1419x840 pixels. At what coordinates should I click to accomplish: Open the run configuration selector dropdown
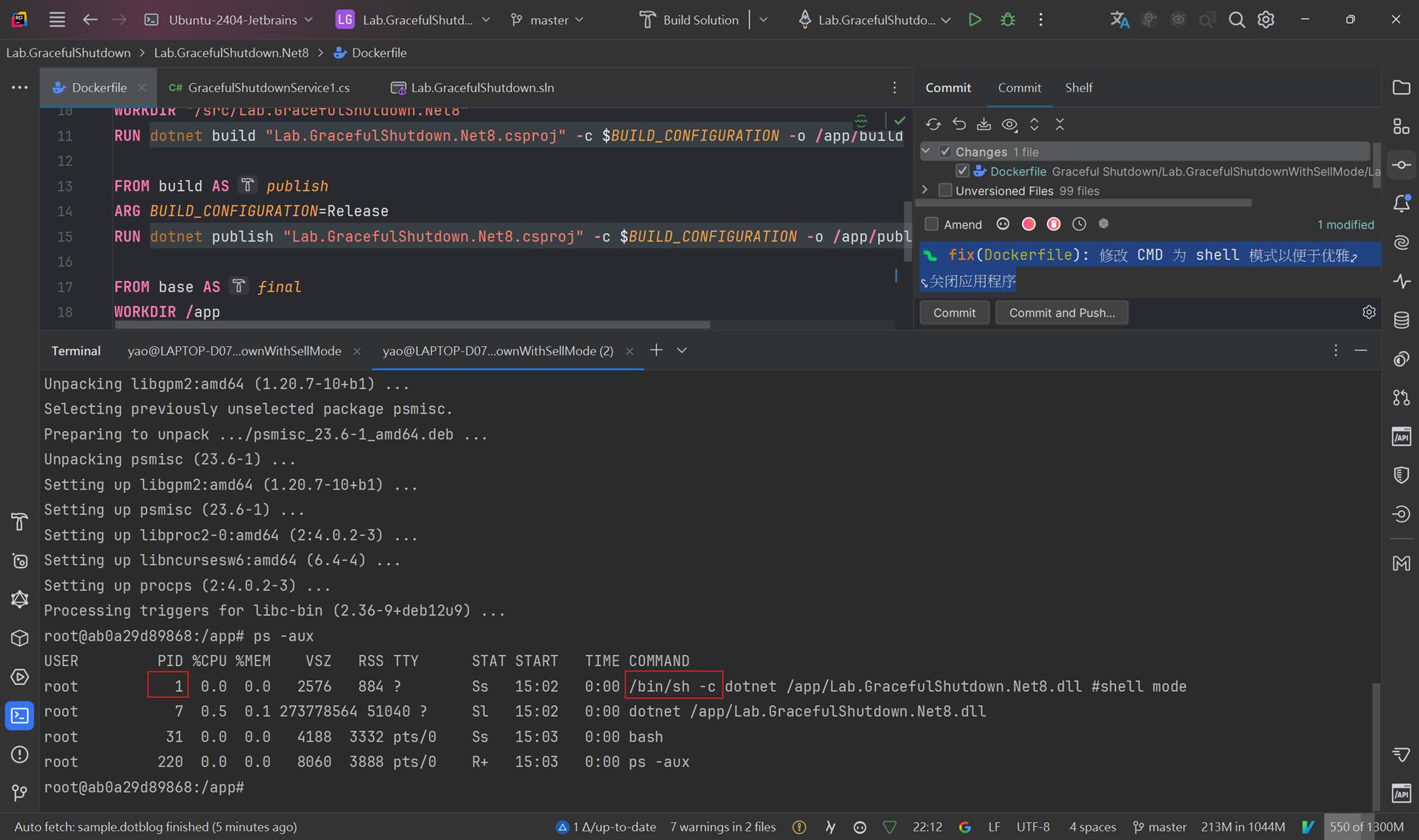pos(875,20)
